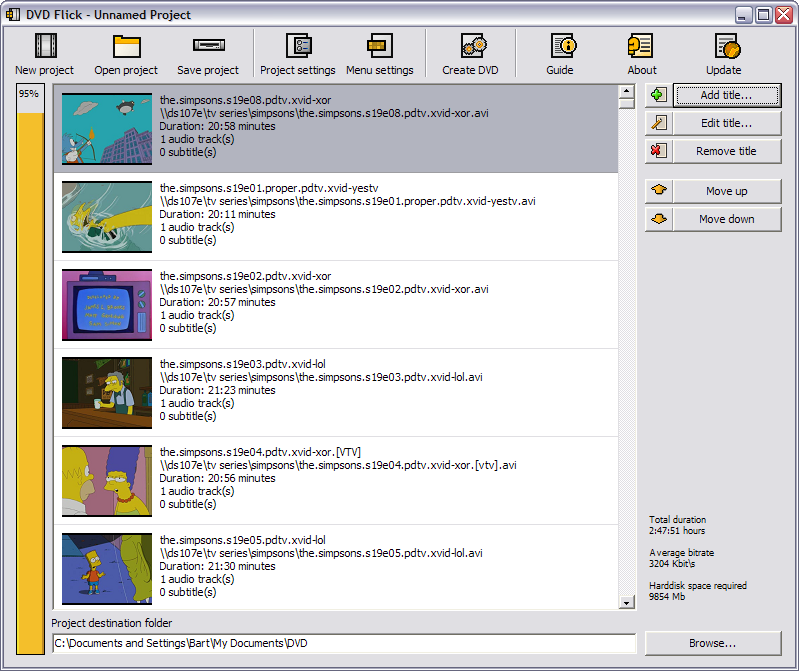Click the DVD Flick title bar app icon
Screen dimensions: 799x671
click(13, 15)
